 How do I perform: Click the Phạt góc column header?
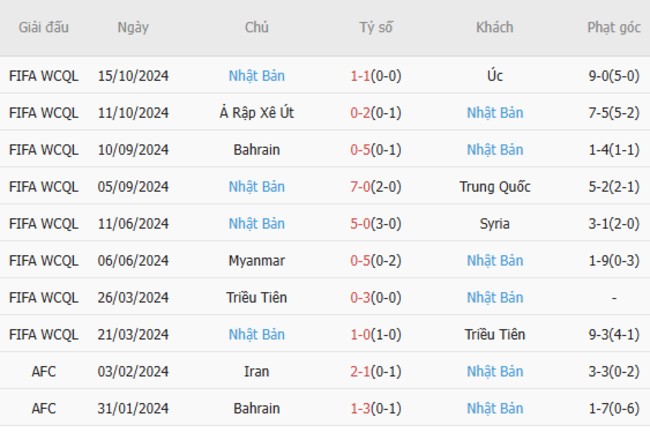pos(614,27)
